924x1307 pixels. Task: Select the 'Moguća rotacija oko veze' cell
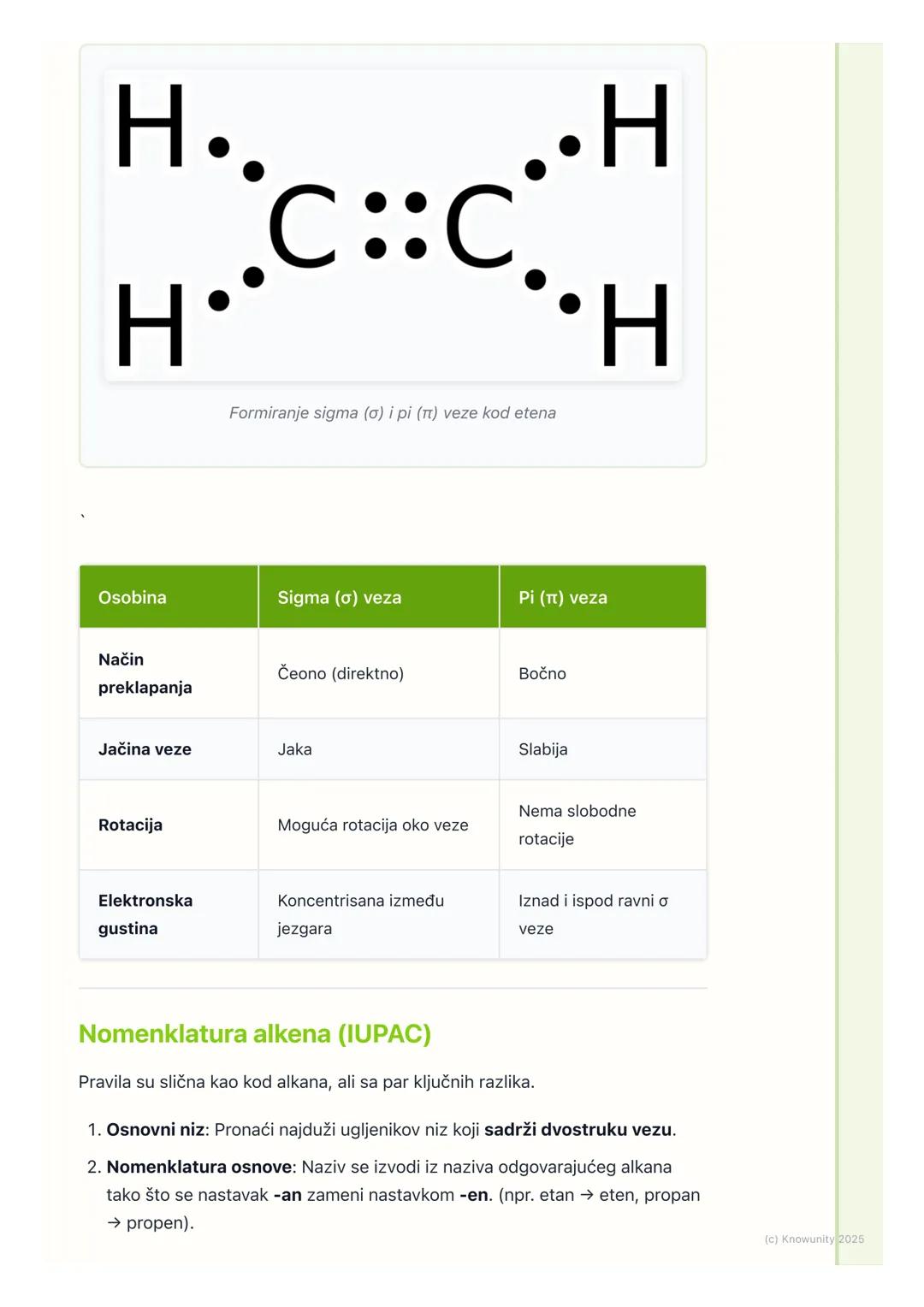coord(373,825)
